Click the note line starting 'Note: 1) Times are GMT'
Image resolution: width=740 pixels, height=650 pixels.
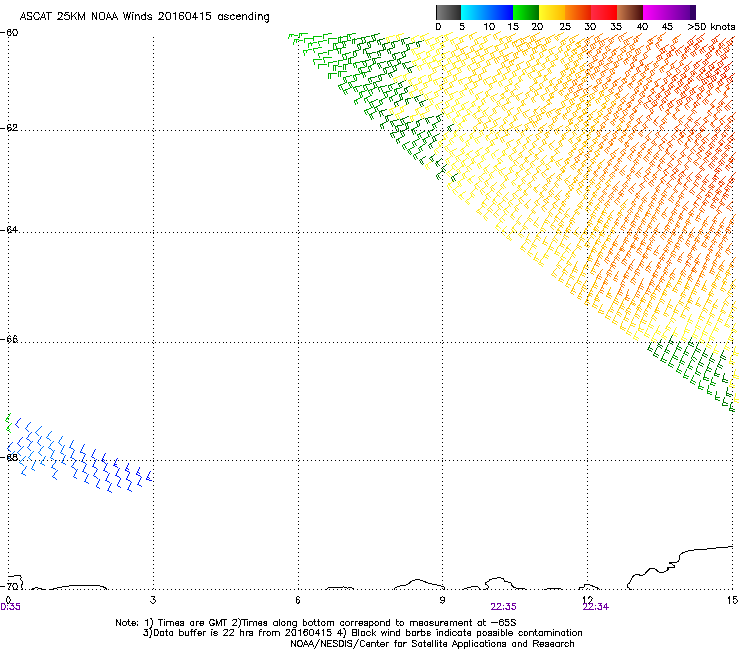coord(316,623)
